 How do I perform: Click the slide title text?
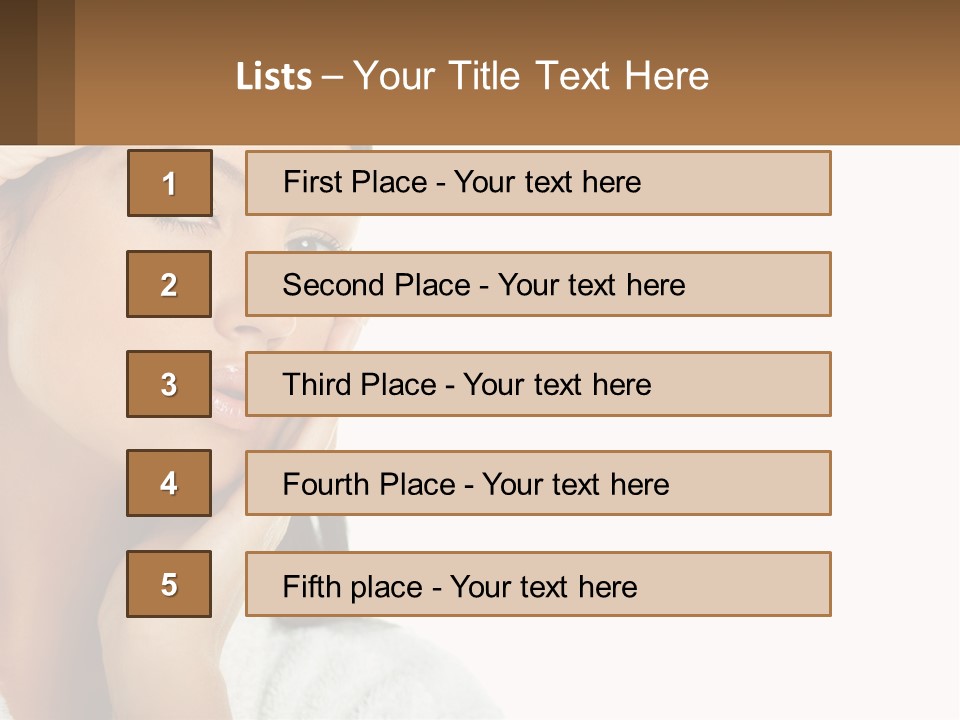pyautogui.click(x=472, y=76)
